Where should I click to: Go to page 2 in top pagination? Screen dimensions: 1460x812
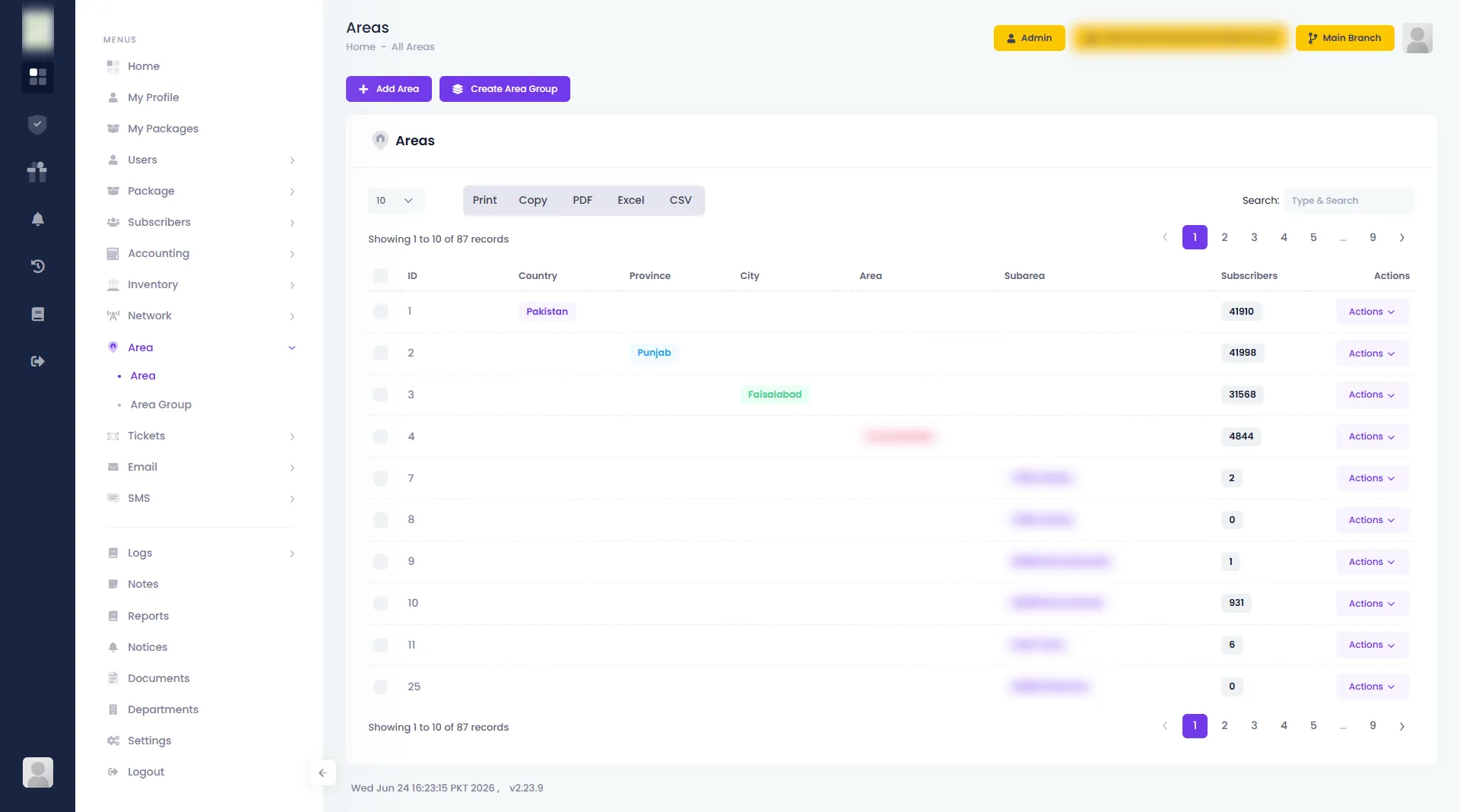click(x=1224, y=237)
